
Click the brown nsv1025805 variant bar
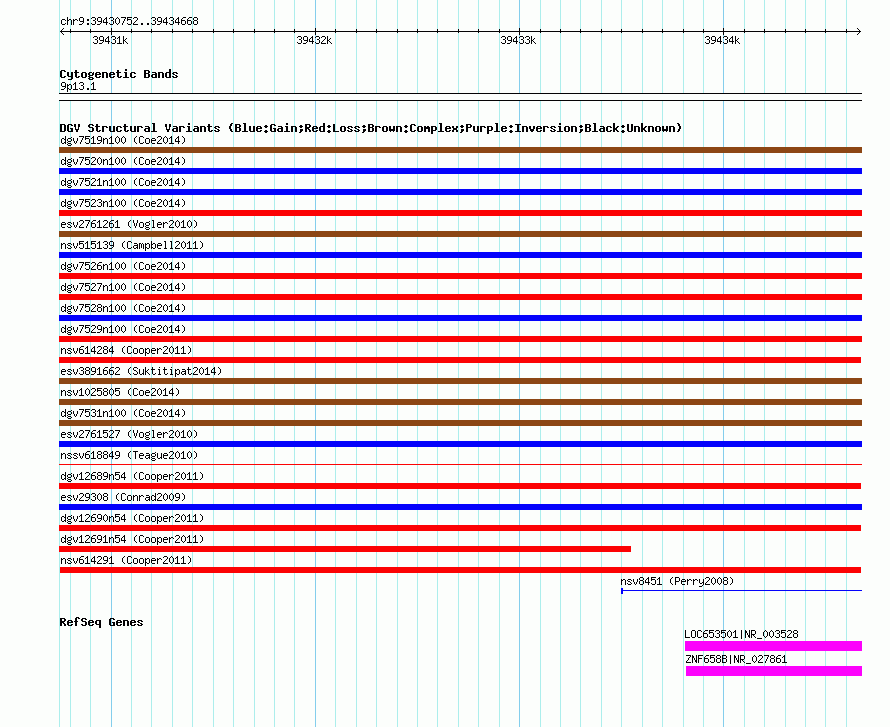pos(460,402)
